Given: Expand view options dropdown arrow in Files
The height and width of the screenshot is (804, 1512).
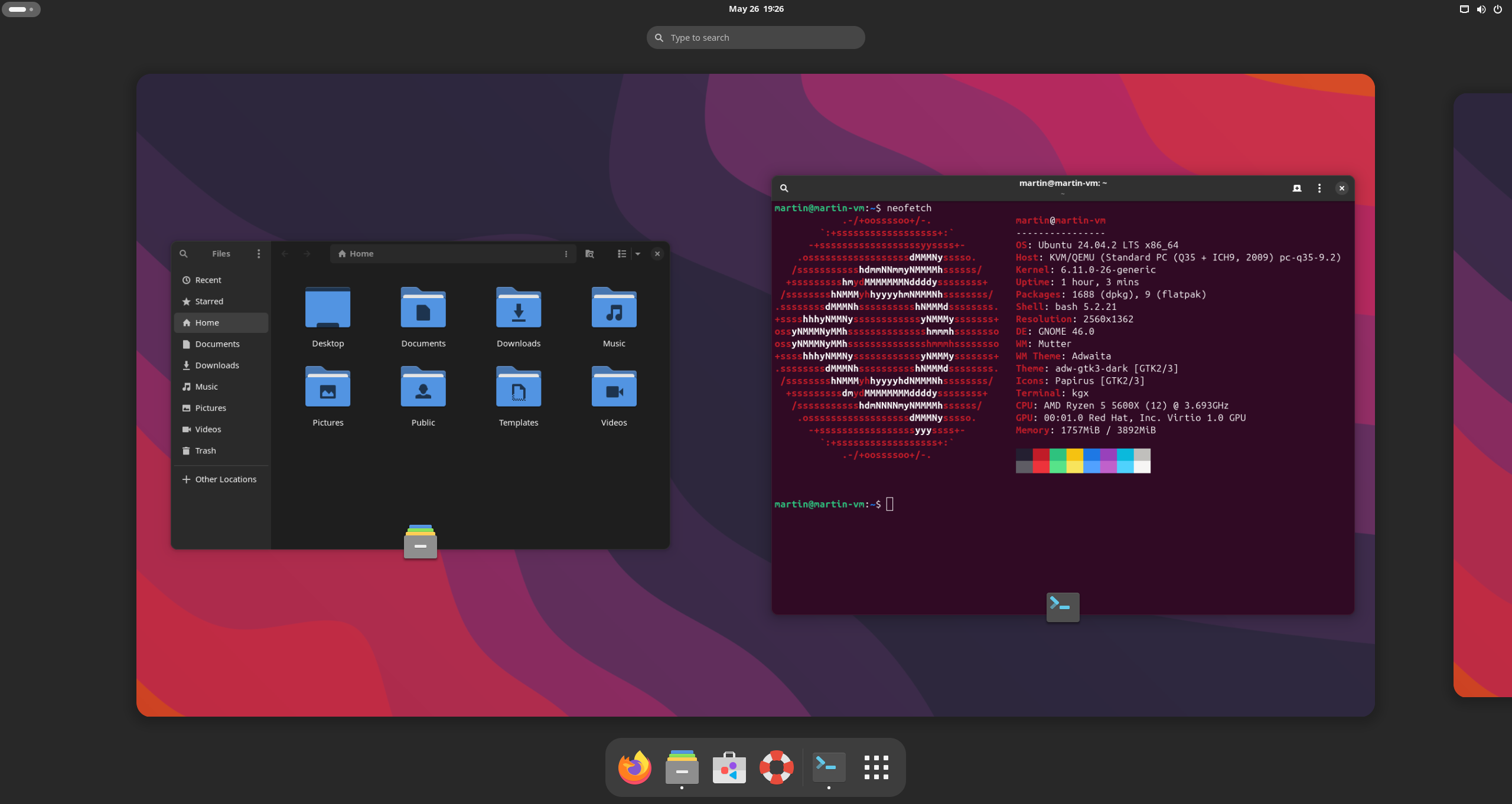Looking at the screenshot, I should tap(638, 254).
